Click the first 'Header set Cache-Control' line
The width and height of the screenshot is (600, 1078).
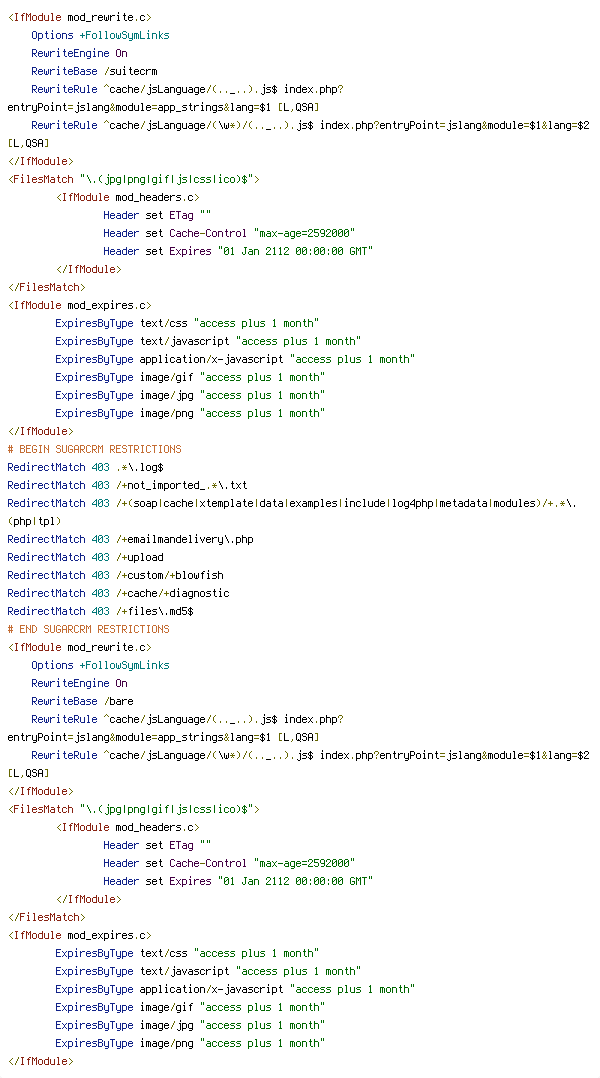point(229,233)
